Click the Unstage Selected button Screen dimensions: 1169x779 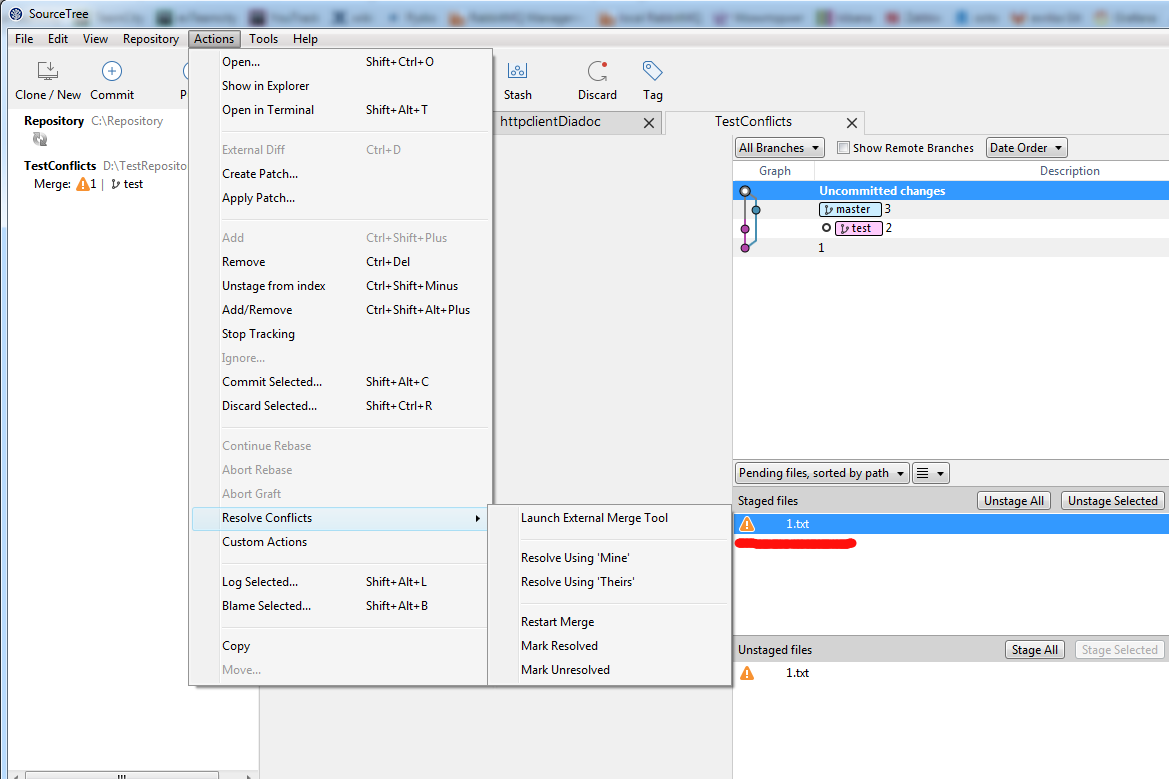click(x=1112, y=501)
